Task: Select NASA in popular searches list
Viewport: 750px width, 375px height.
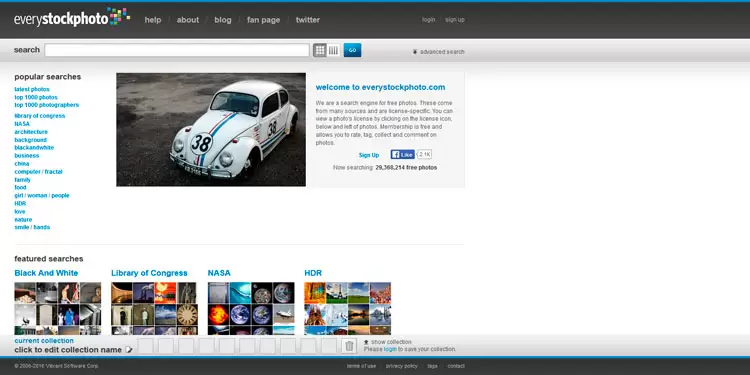Action: click(x=22, y=124)
